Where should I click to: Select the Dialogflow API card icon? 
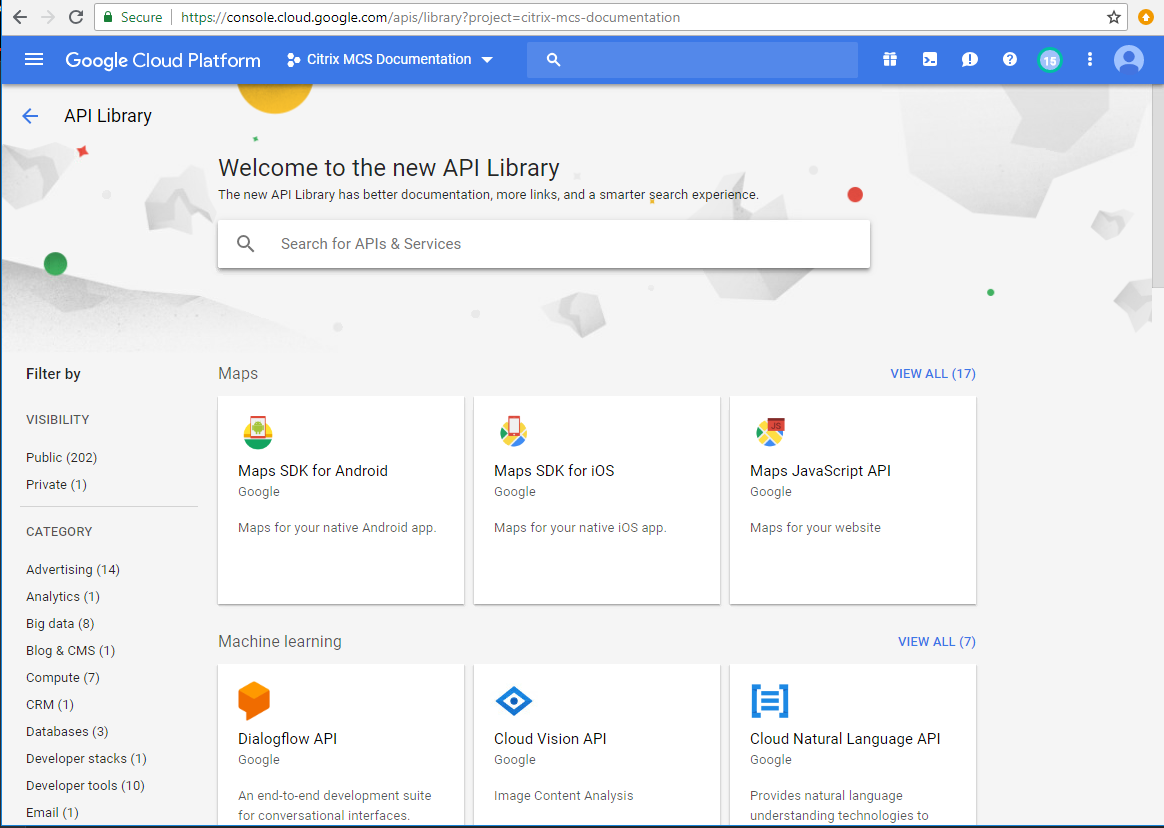(x=253, y=700)
